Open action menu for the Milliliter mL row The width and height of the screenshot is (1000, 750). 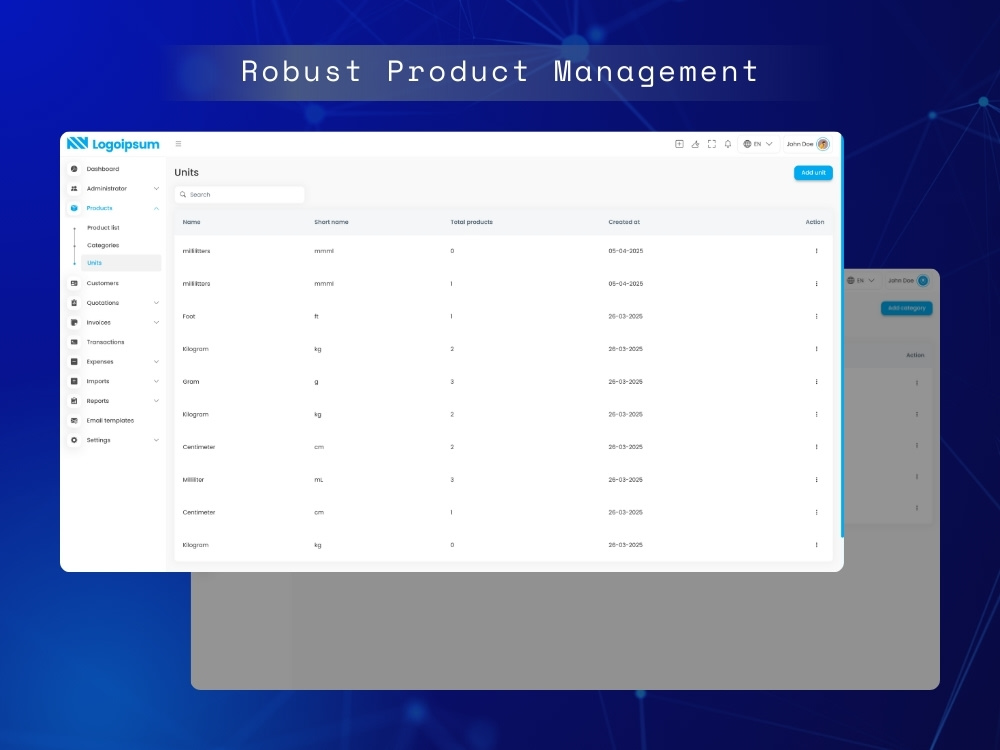click(816, 480)
